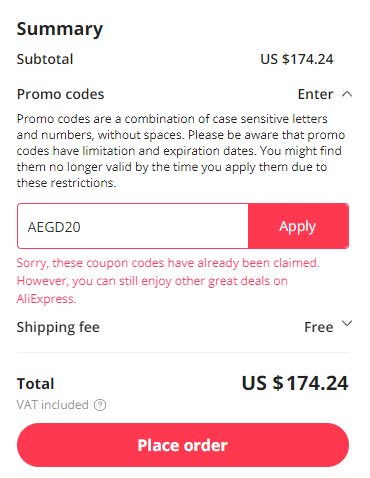The width and height of the screenshot is (370, 478).
Task: Click the Free shipping value
Action: click(319, 327)
